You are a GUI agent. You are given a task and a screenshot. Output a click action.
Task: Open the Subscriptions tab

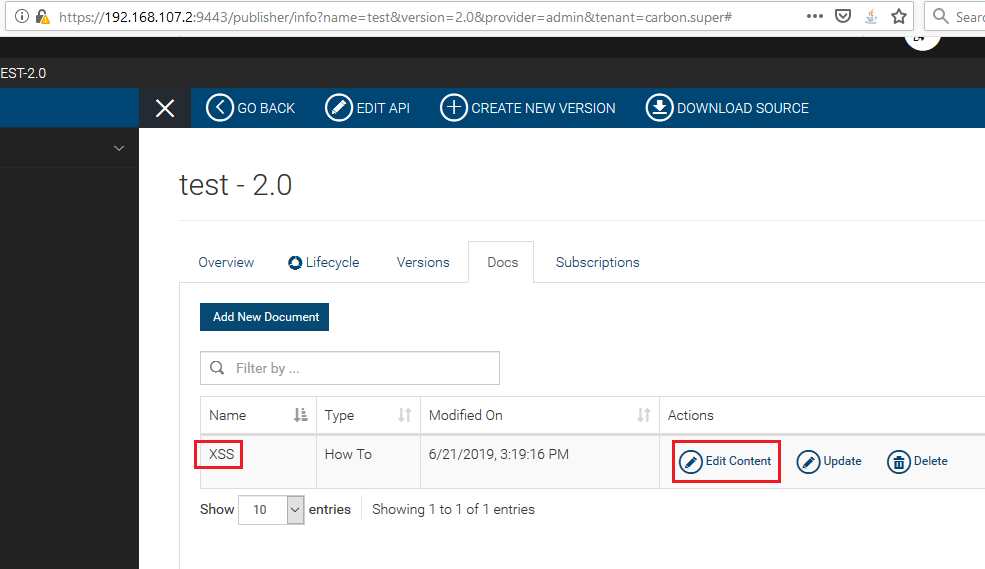pos(597,263)
